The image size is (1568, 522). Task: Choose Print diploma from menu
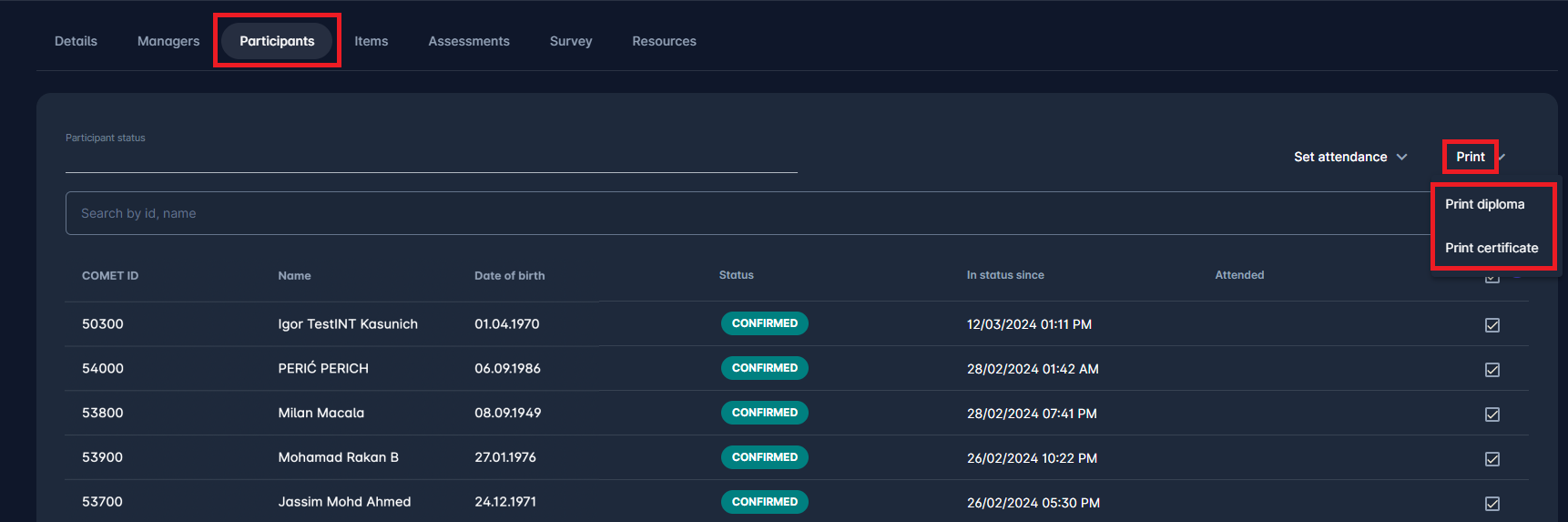point(1484,204)
